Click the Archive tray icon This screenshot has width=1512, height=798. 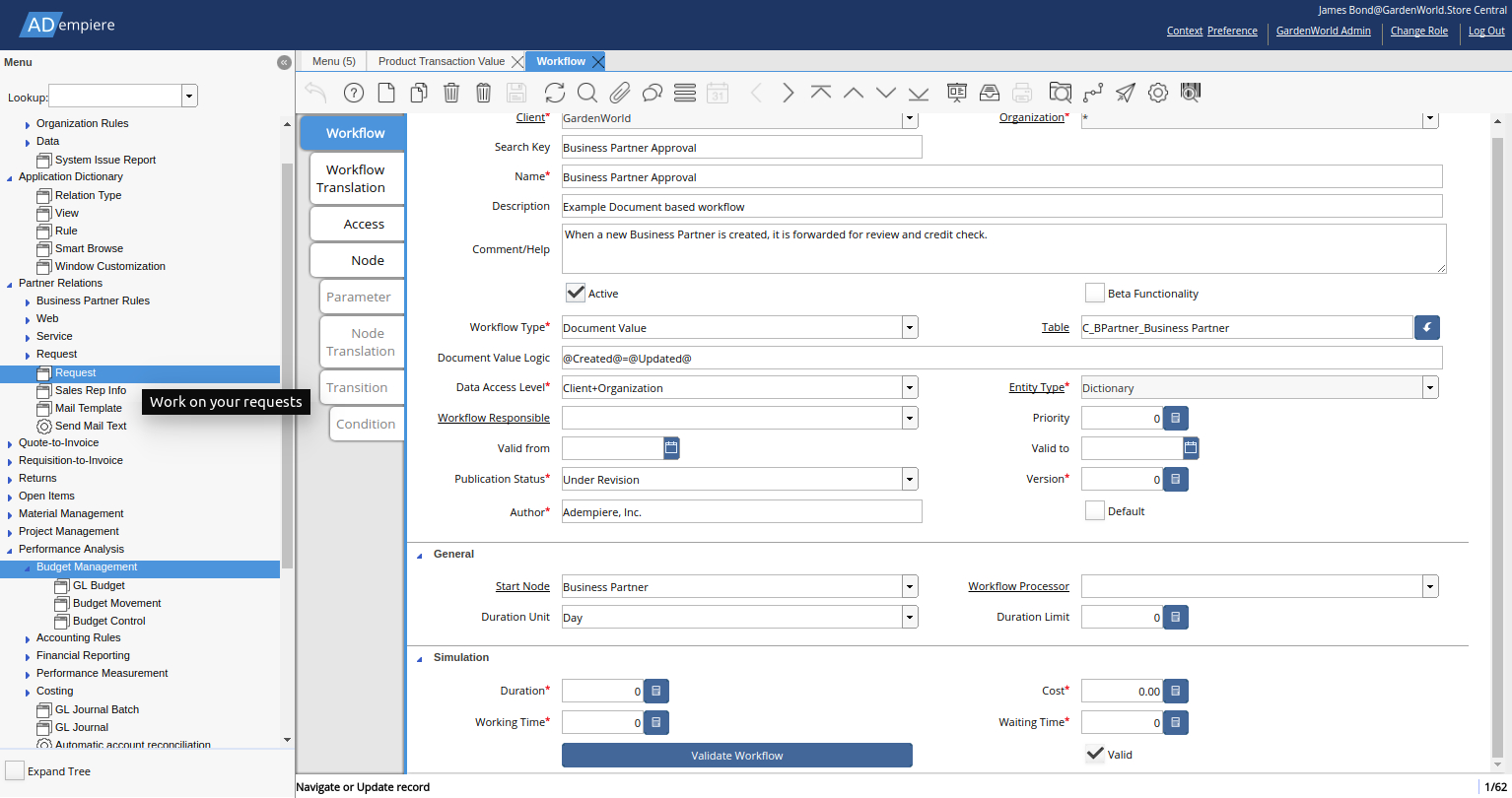pyautogui.click(x=990, y=93)
